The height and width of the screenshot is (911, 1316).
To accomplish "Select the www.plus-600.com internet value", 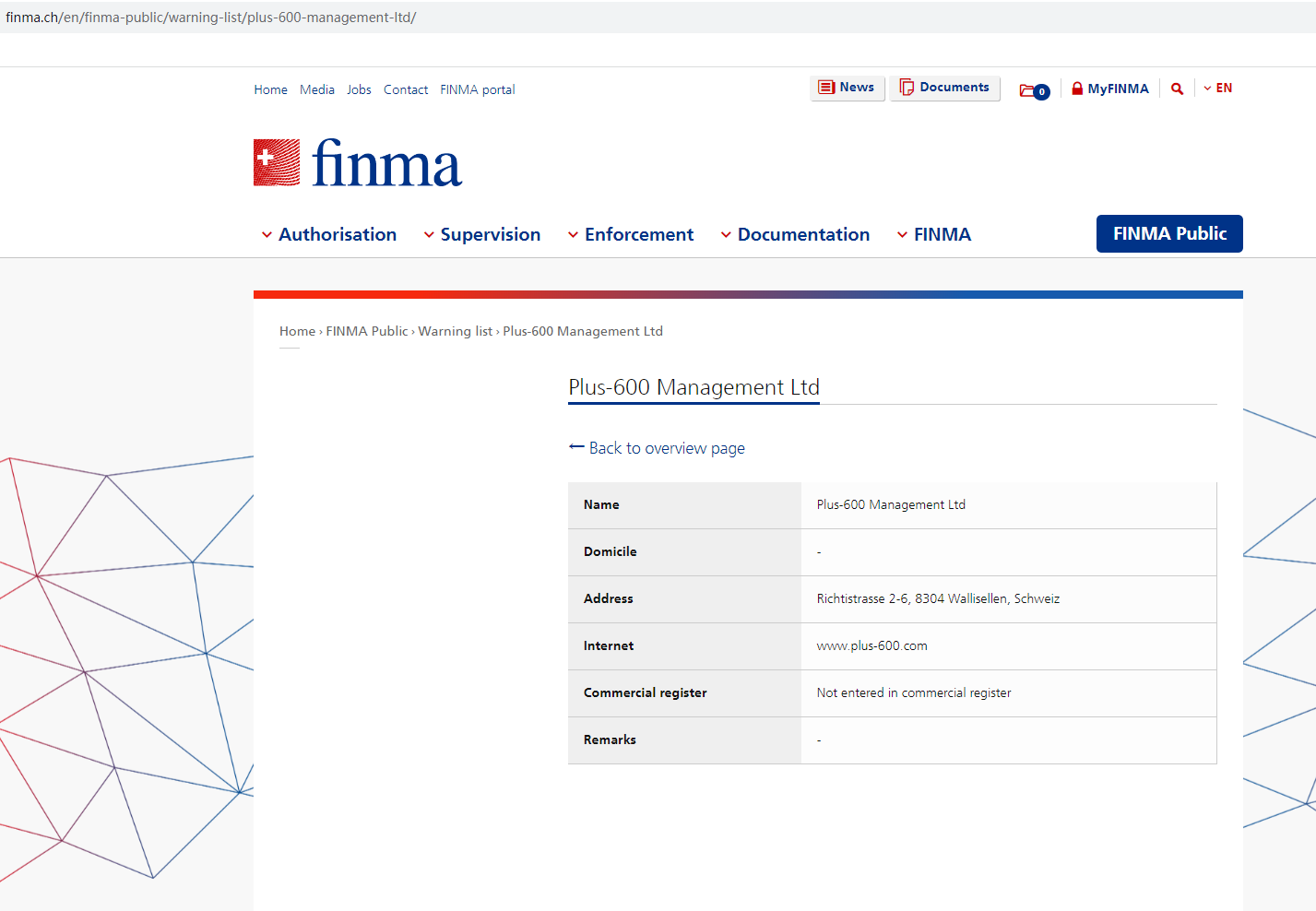I will 872,645.
